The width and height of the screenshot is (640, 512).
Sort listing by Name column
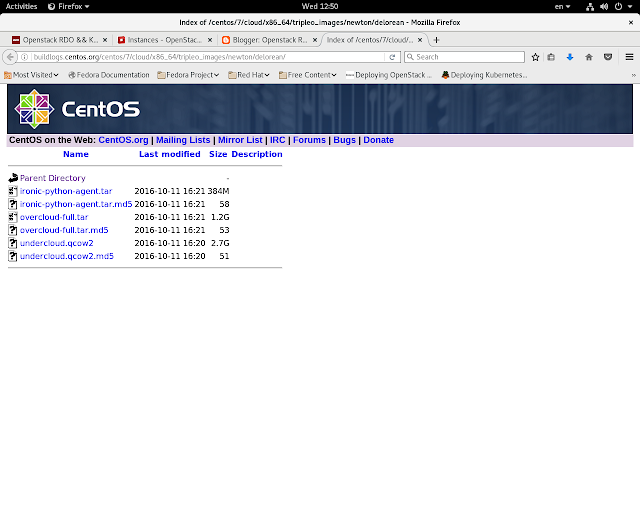(76, 154)
